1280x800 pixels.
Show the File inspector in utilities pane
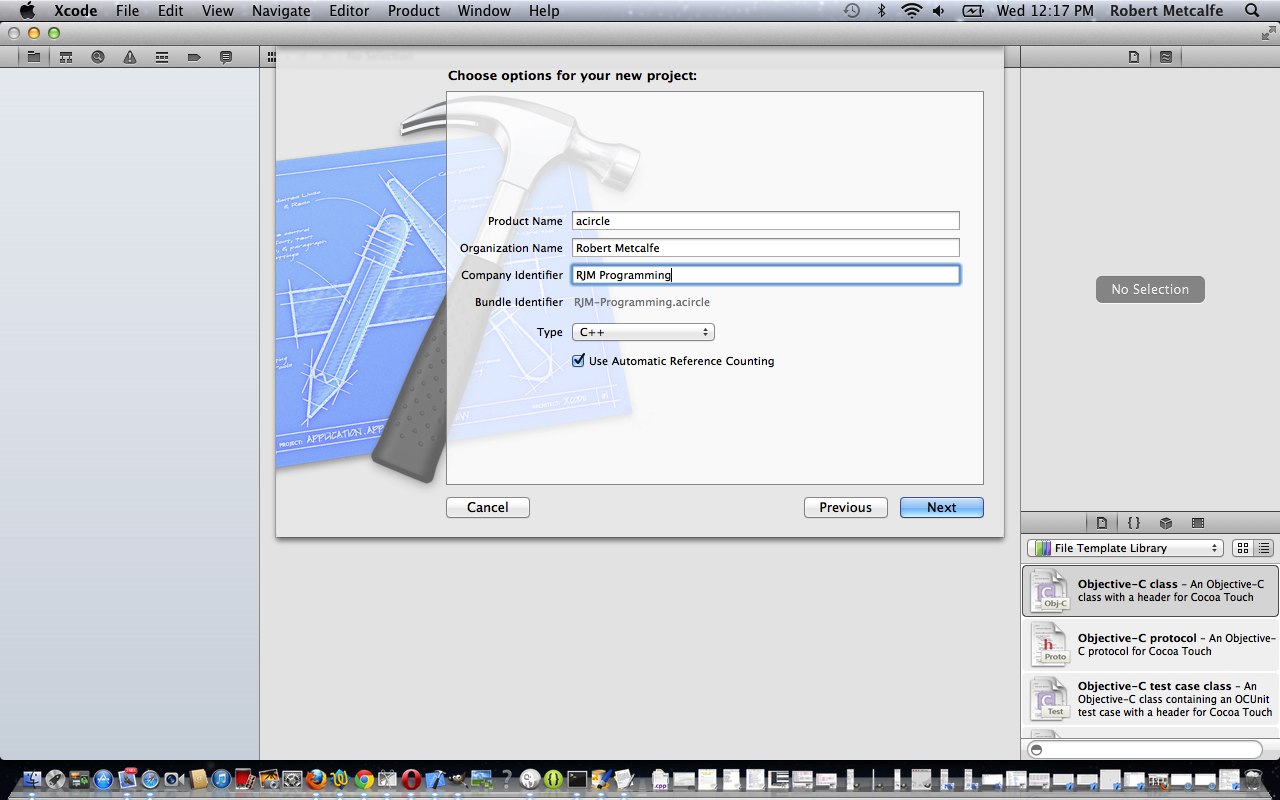coord(1134,57)
